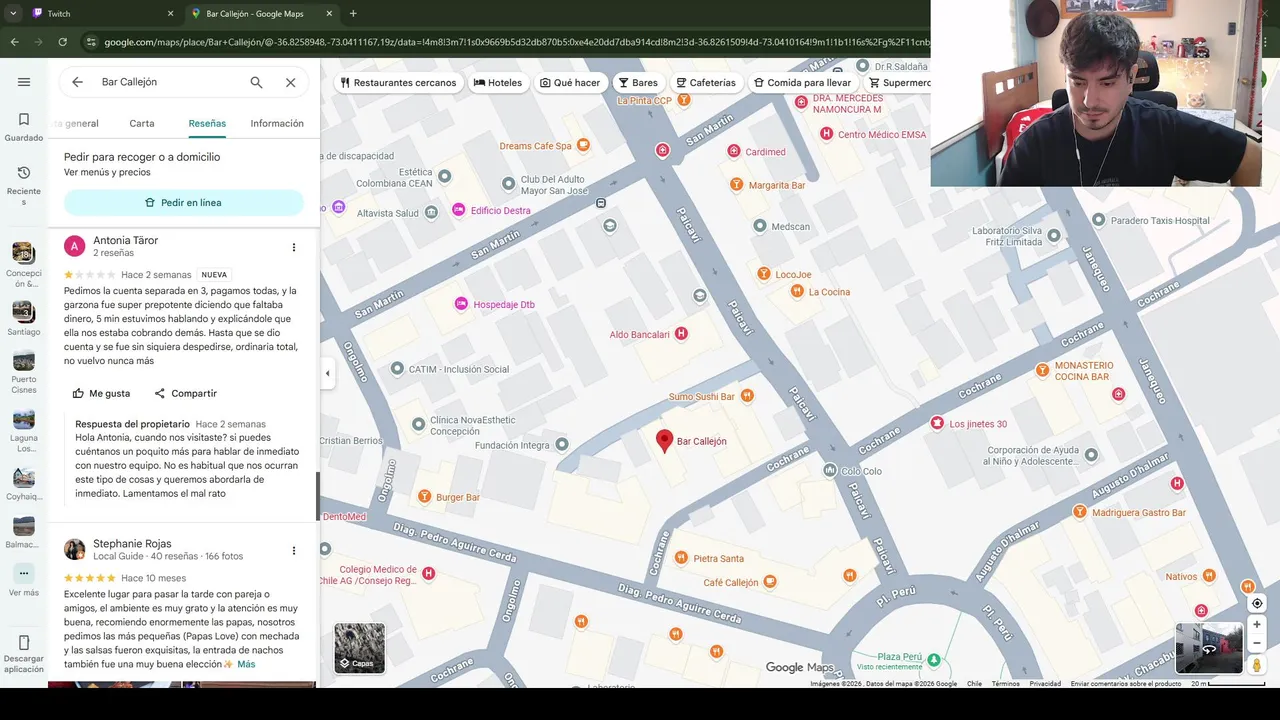Viewport: 1280px width, 720px height.
Task: Click Bar Callejón red map pin
Action: [x=664, y=441]
